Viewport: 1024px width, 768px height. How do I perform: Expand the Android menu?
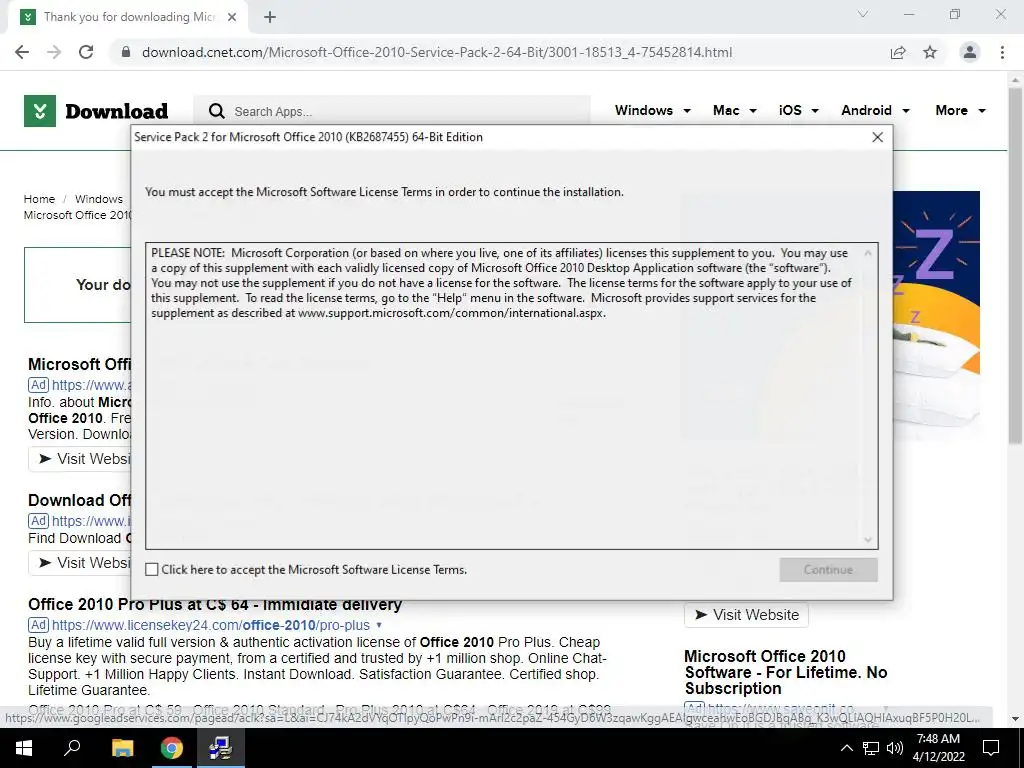click(x=875, y=110)
